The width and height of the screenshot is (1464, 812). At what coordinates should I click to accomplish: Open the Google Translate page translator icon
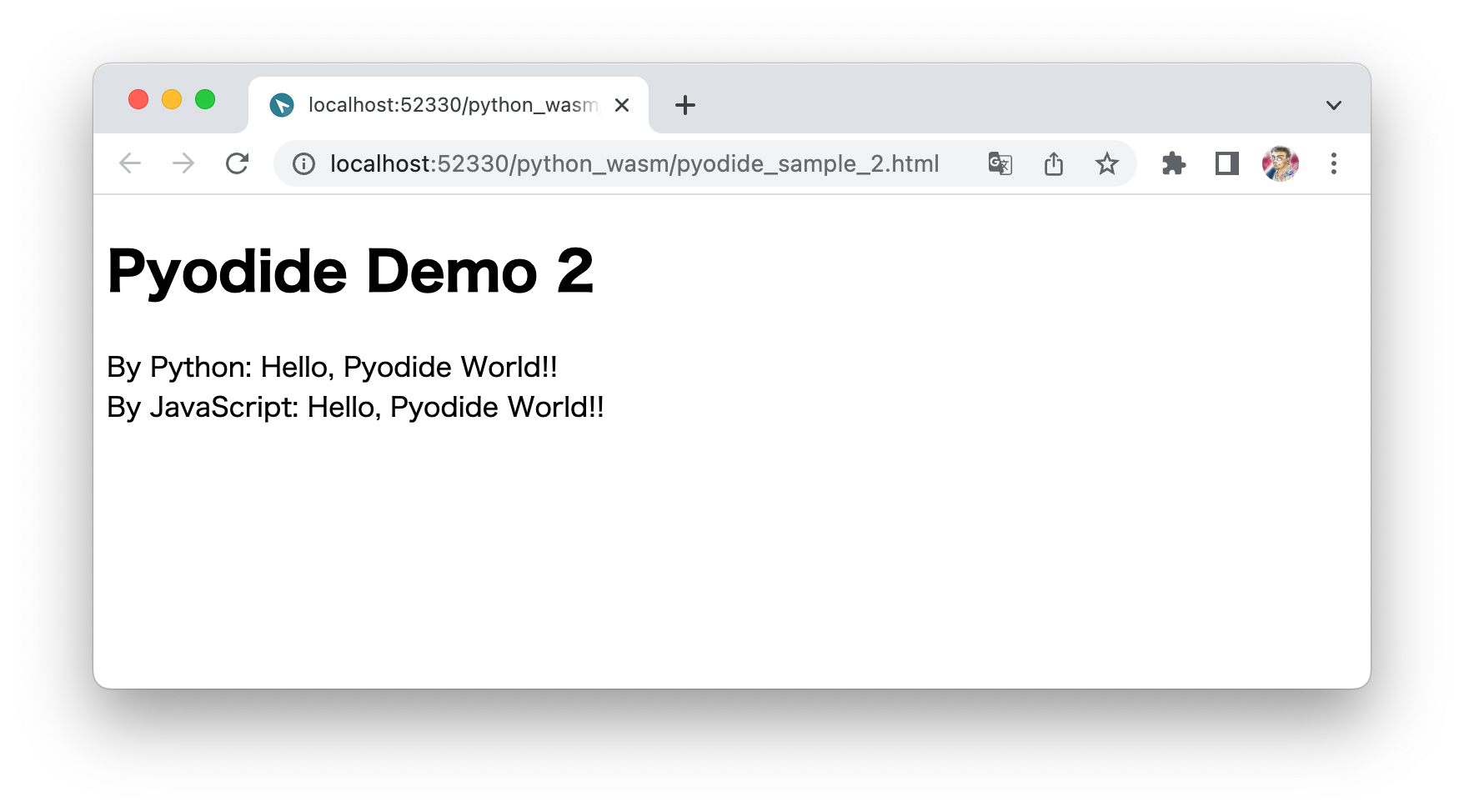coord(1000,163)
